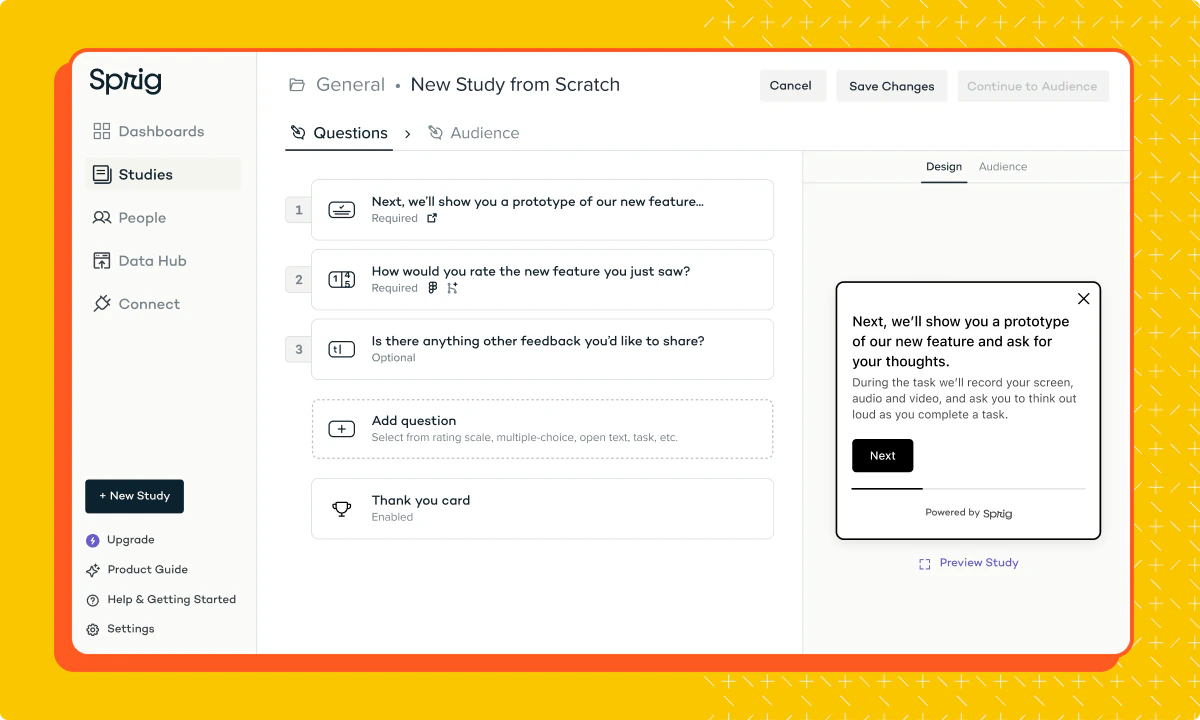Viewport: 1200px width, 720px height.
Task: Open question 3 feedback card
Action: tap(542, 349)
